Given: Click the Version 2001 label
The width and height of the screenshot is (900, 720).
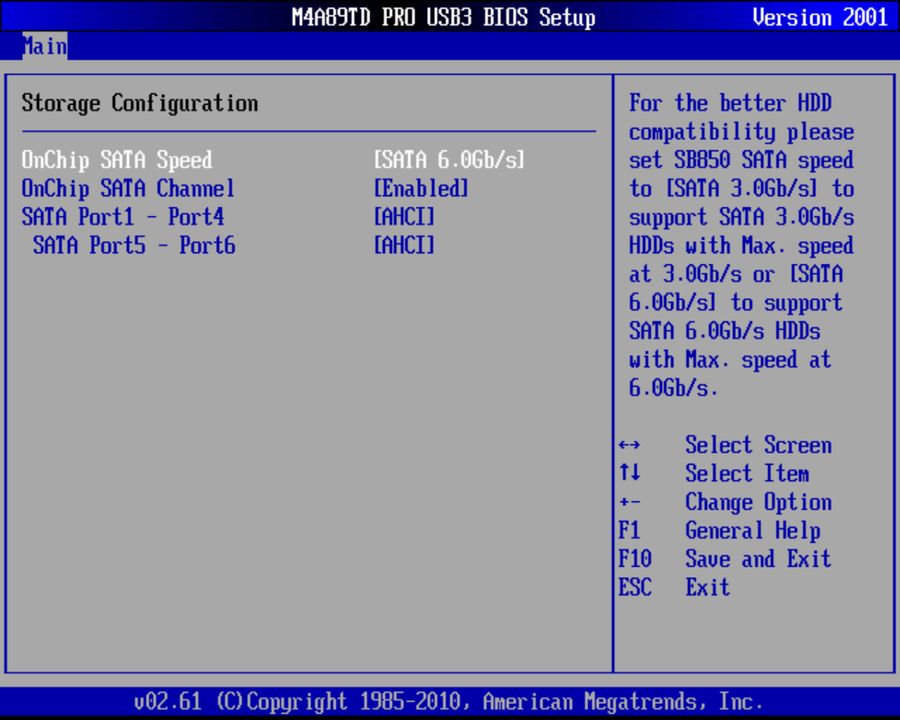Looking at the screenshot, I should pyautogui.click(x=820, y=17).
